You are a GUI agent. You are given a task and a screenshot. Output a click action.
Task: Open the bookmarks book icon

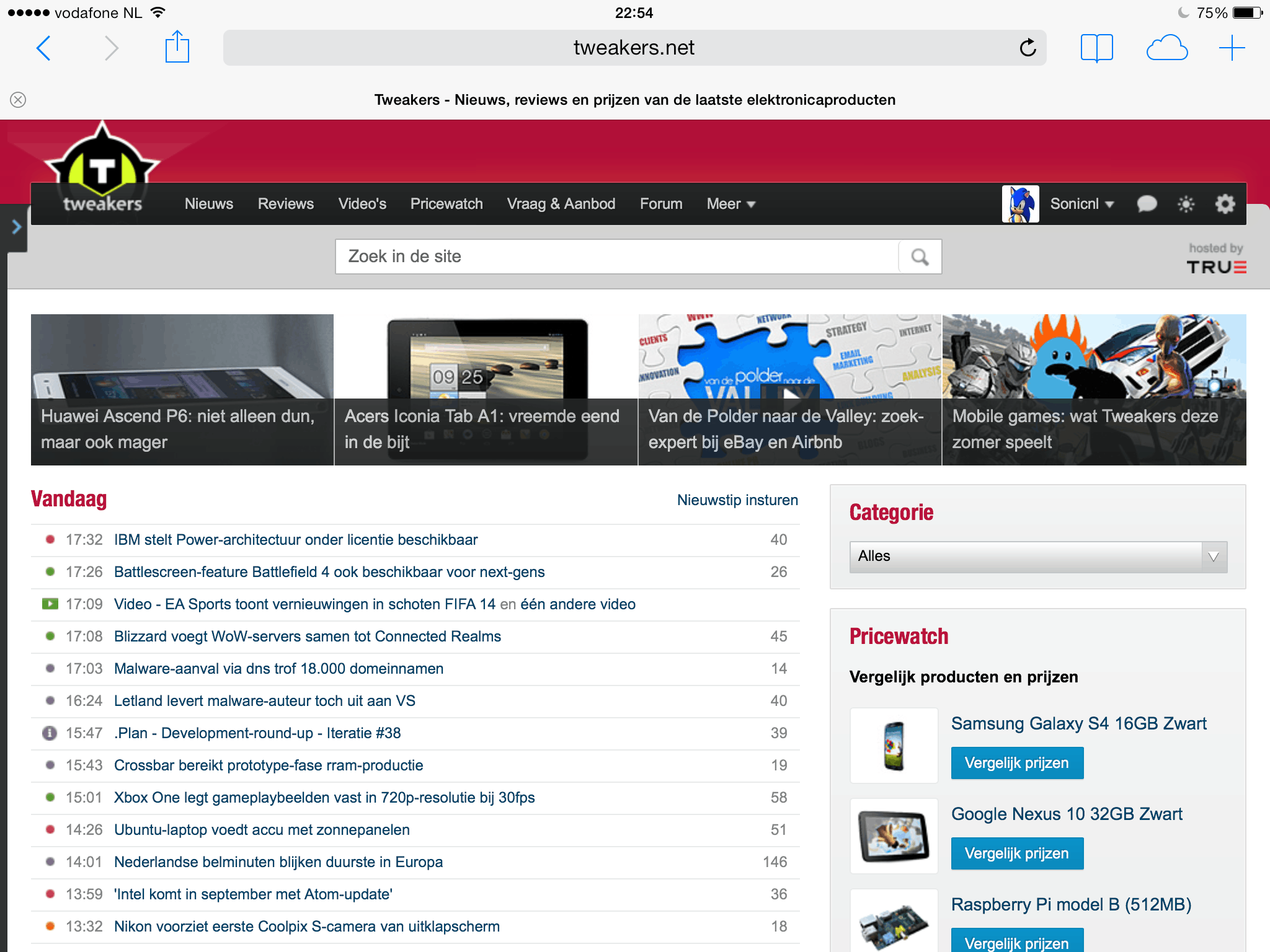(1096, 48)
